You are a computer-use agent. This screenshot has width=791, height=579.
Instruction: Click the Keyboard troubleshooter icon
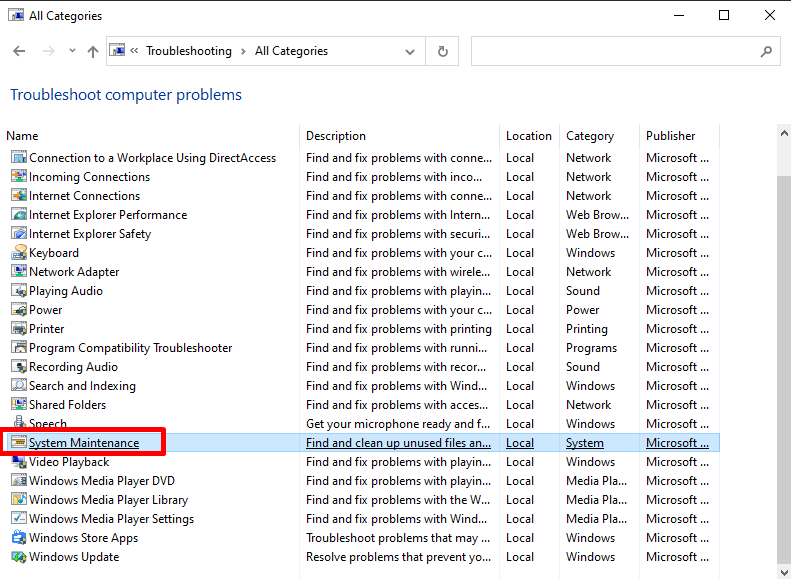coord(19,253)
